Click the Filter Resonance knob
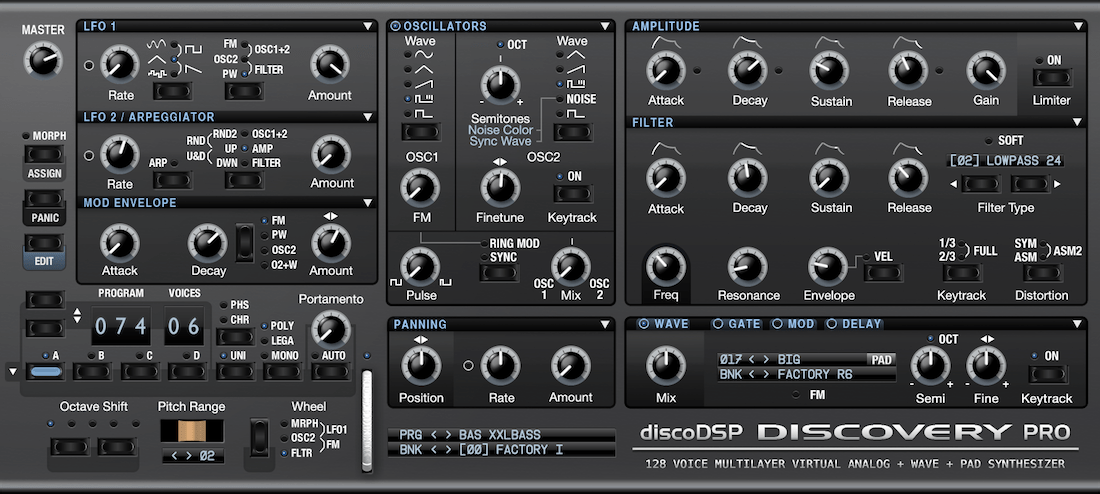Screen dimensions: 1100x494 point(748,267)
